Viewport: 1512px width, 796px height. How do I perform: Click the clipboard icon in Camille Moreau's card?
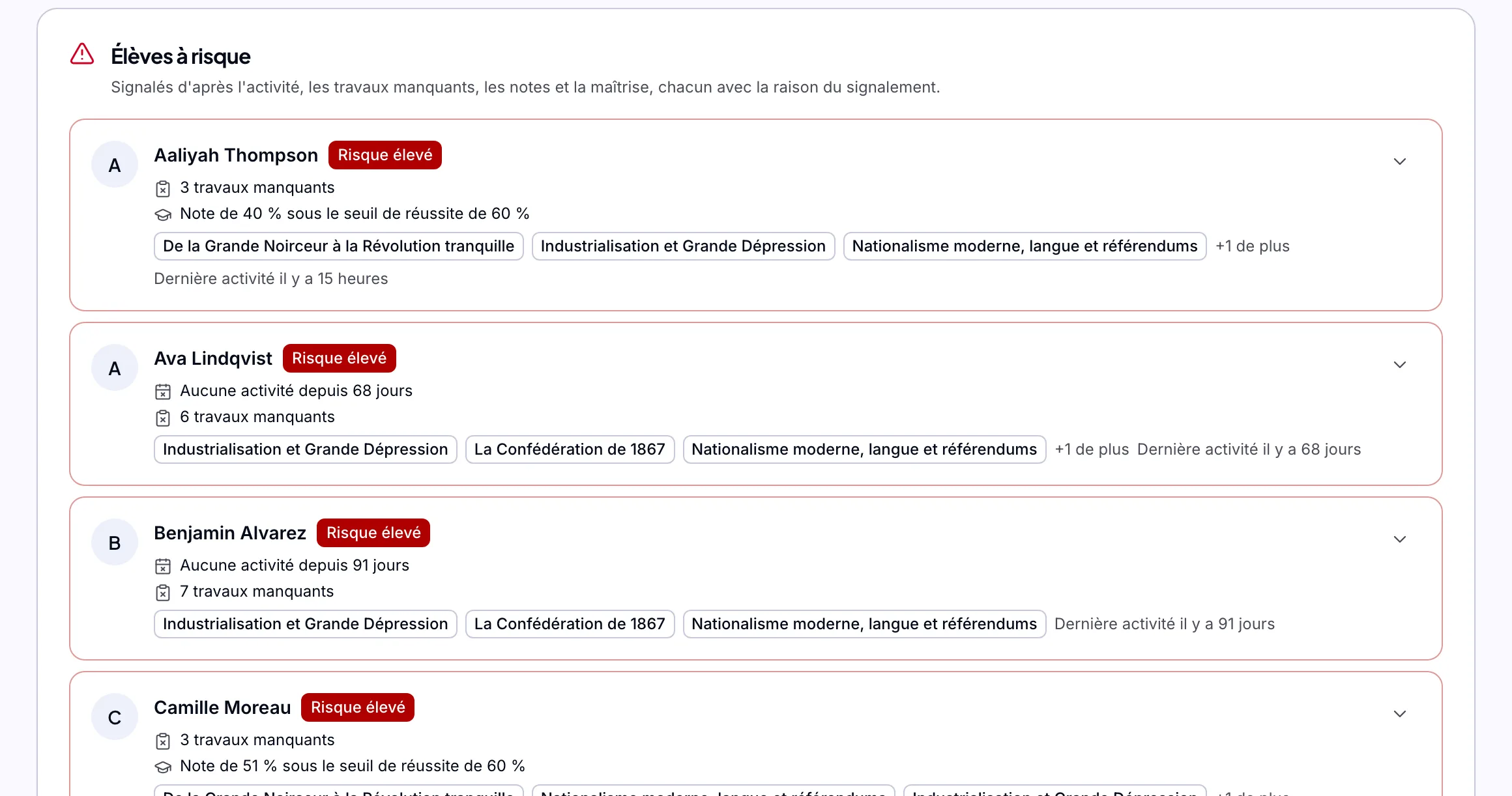pyautogui.click(x=163, y=741)
